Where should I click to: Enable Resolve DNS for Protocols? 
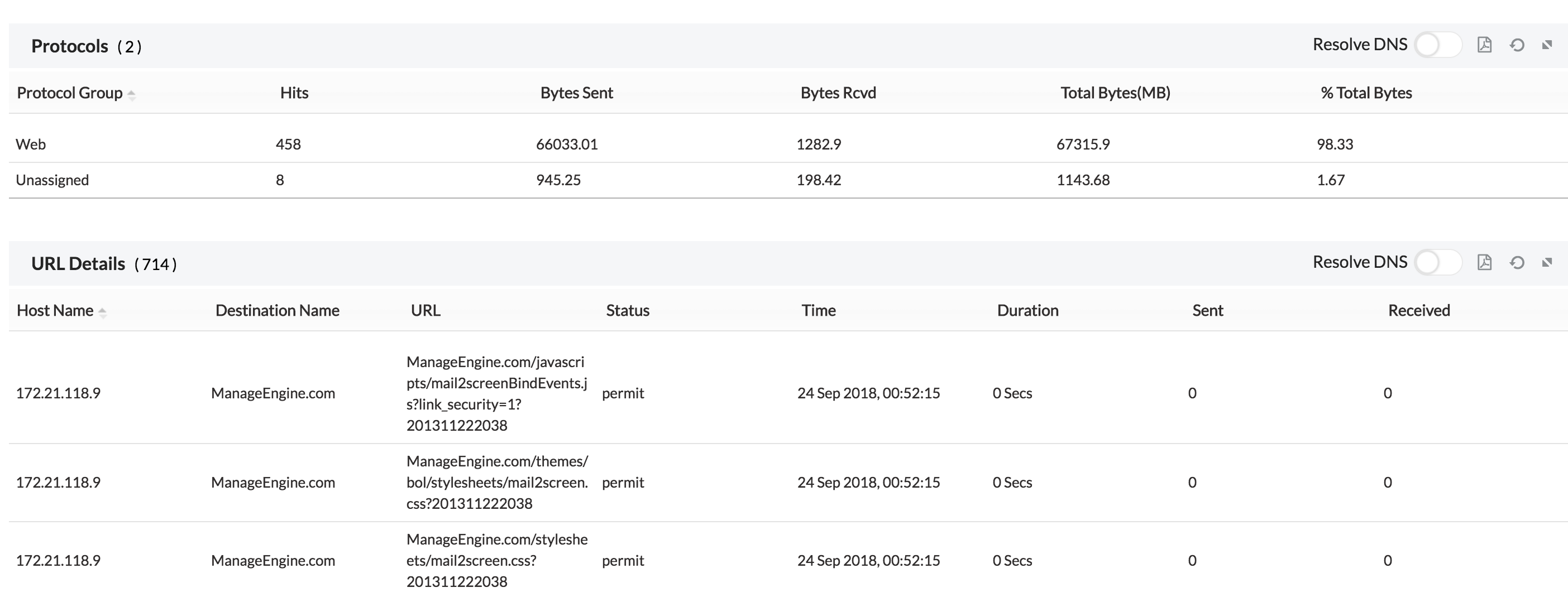pyautogui.click(x=1438, y=45)
